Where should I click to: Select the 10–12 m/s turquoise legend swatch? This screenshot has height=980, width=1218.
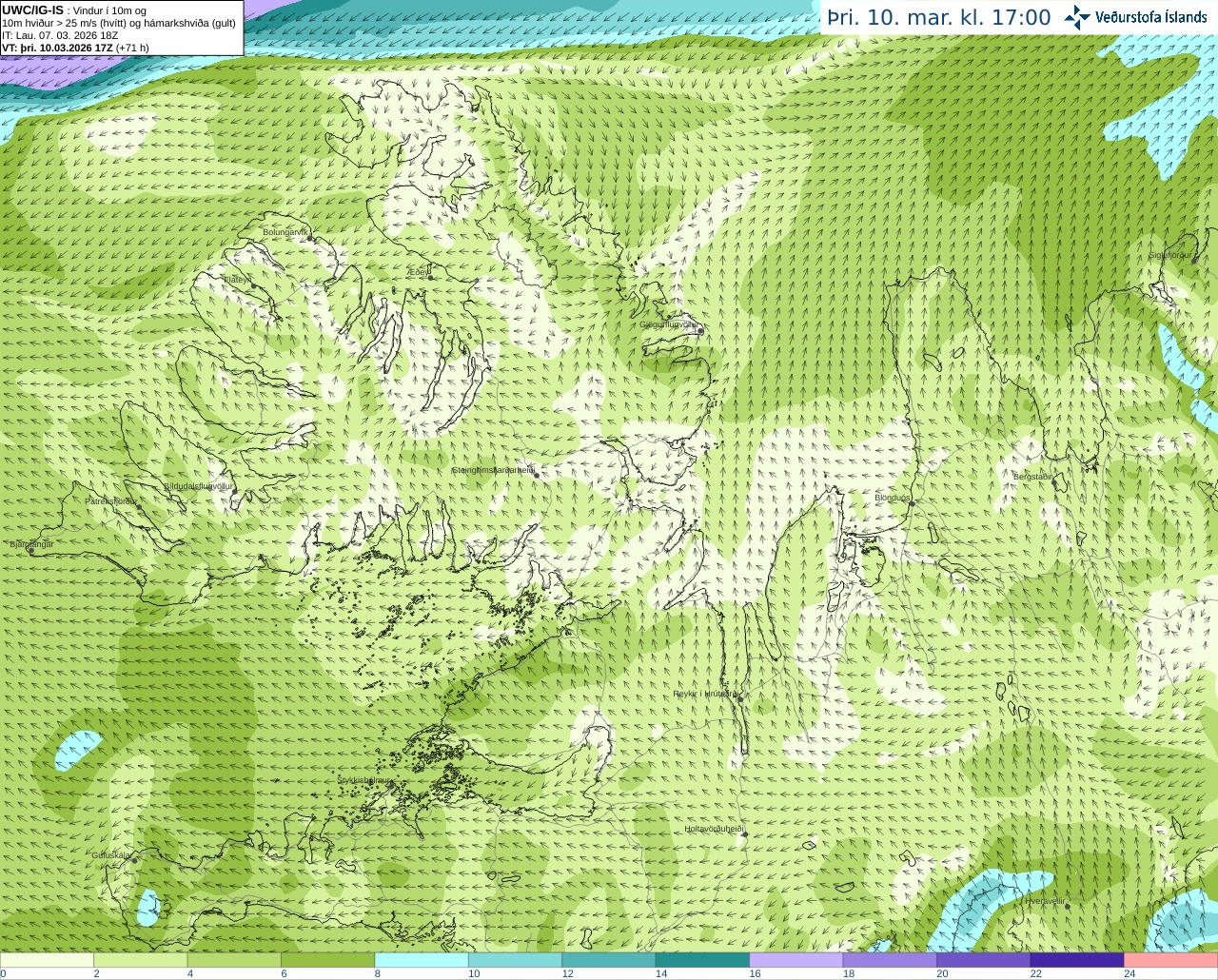pos(516,960)
